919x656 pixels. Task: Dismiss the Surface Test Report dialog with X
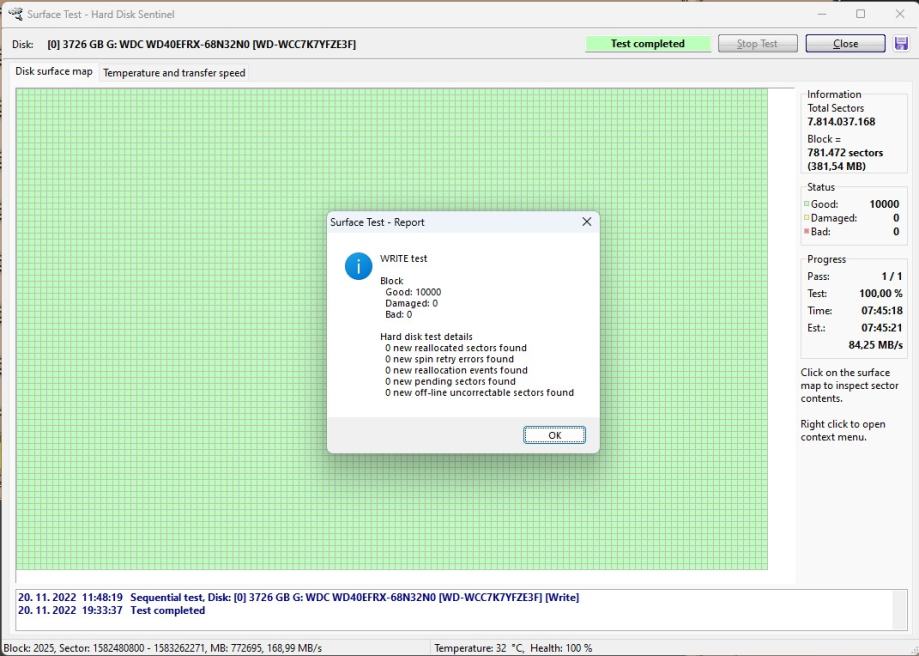pos(586,222)
